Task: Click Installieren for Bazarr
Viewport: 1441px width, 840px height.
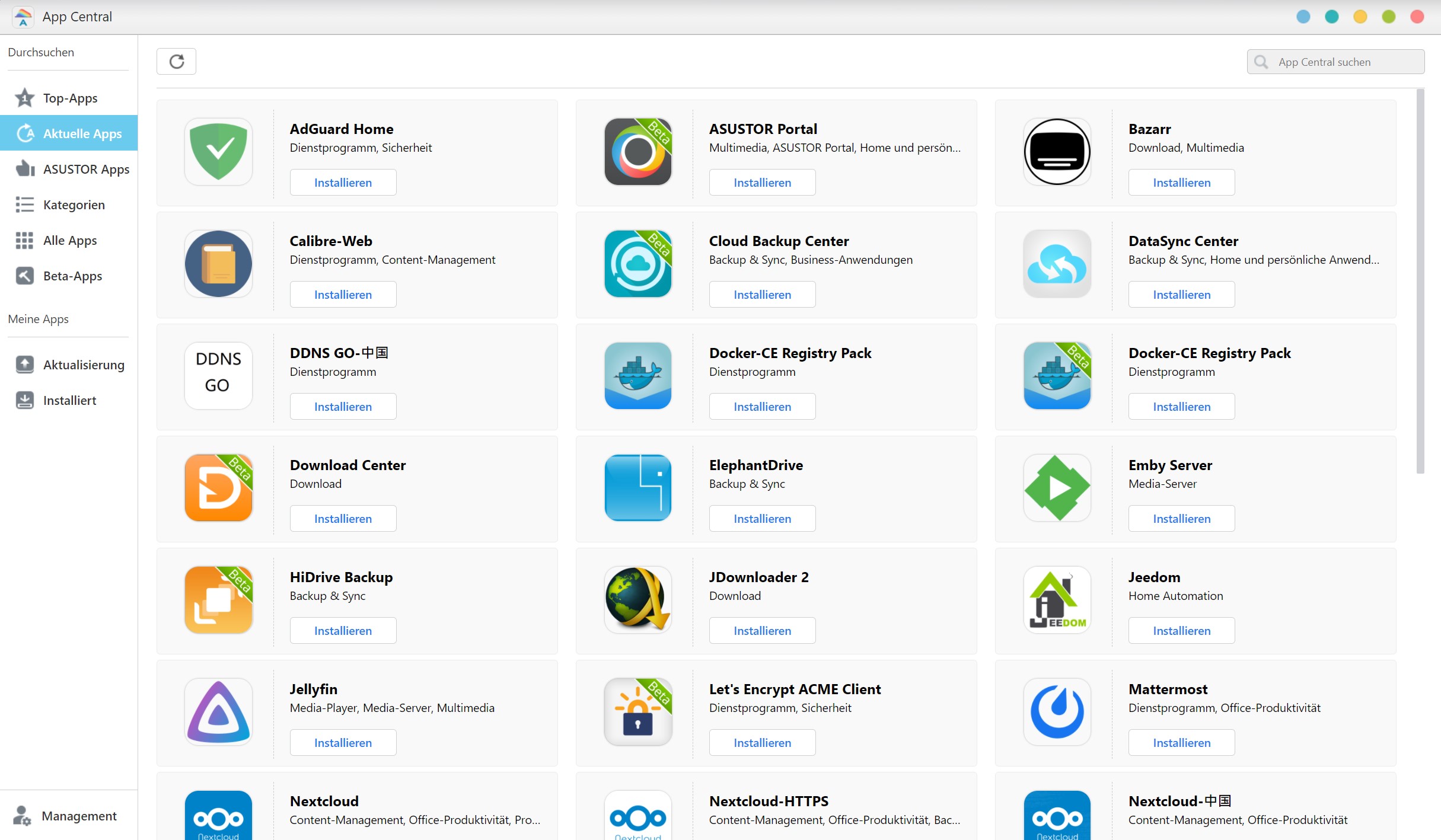Action: point(1181,183)
